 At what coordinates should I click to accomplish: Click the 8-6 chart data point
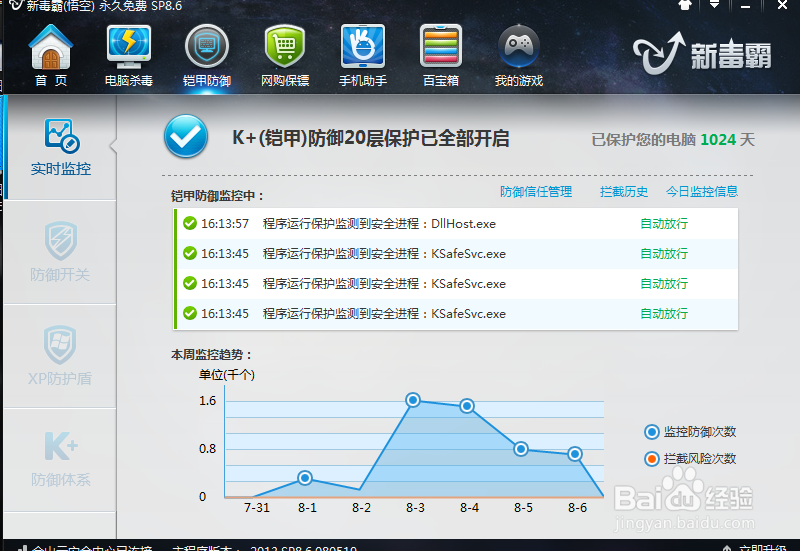tap(575, 454)
